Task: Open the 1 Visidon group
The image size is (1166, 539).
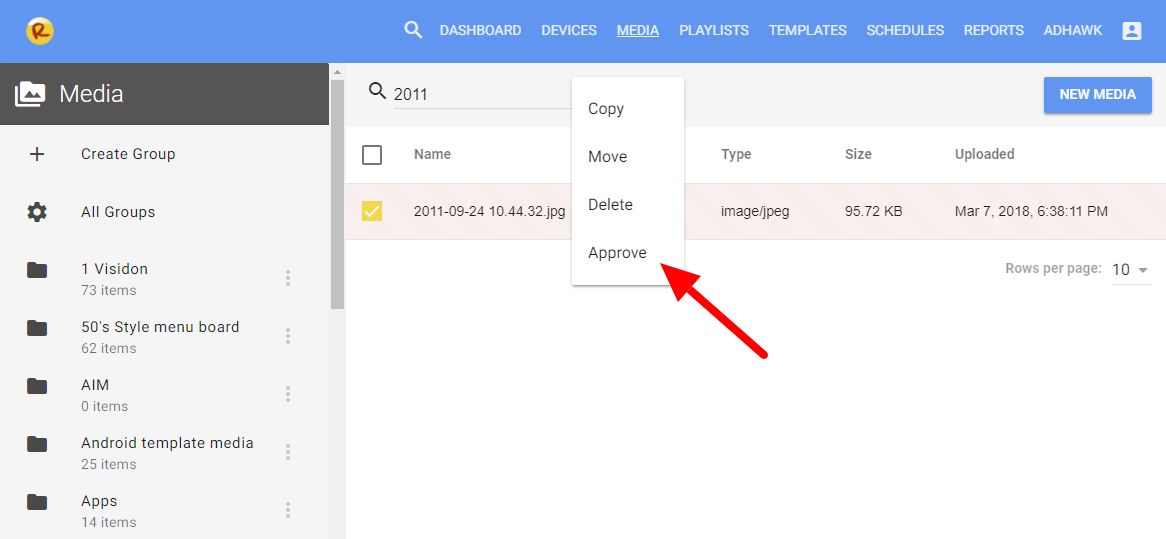Action: [115, 269]
